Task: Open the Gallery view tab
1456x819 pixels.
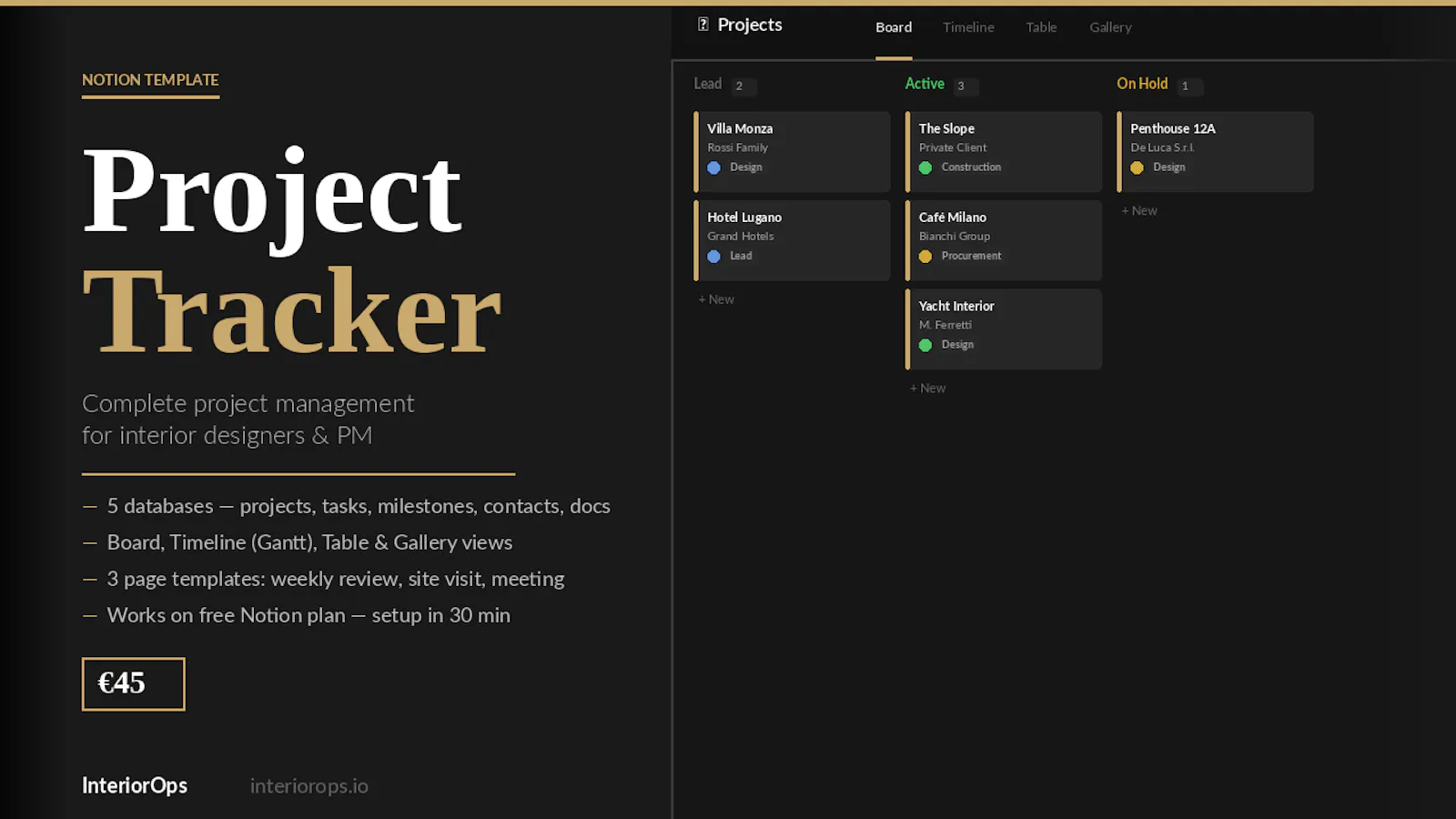Action: click(1110, 27)
